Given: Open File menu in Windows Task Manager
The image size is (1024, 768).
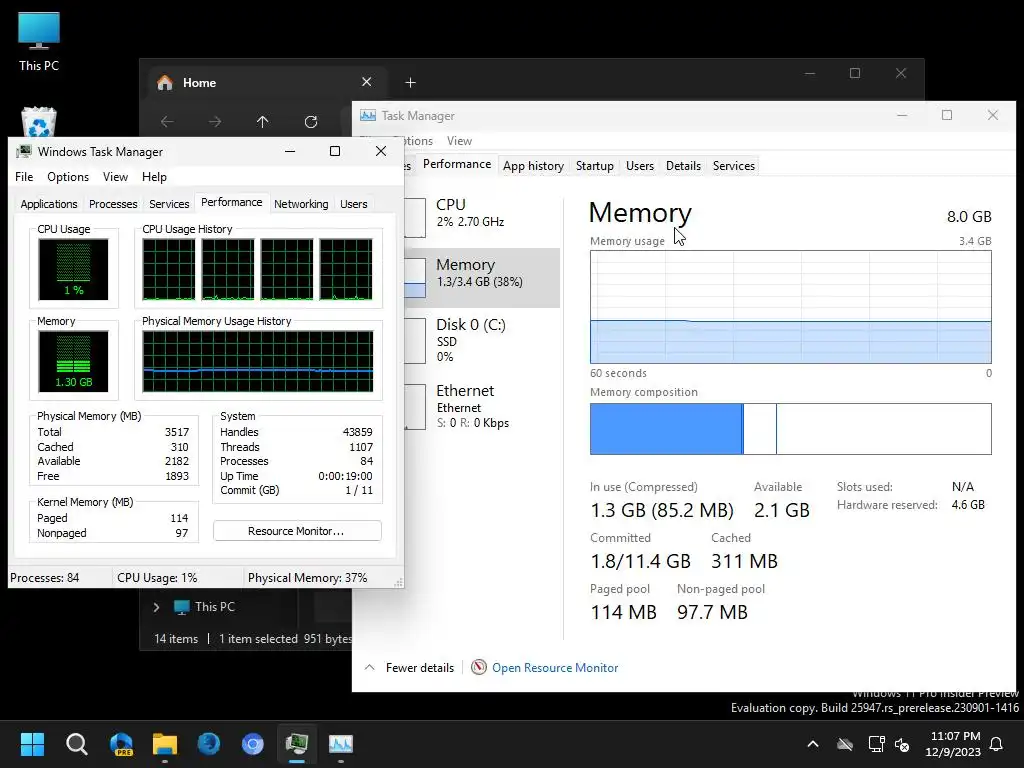Looking at the screenshot, I should 24,177.
